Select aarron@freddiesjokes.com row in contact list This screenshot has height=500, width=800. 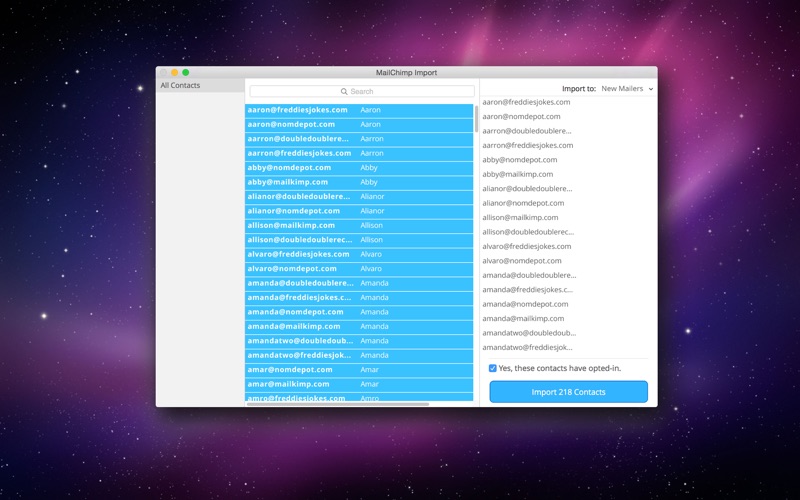tap(359, 153)
